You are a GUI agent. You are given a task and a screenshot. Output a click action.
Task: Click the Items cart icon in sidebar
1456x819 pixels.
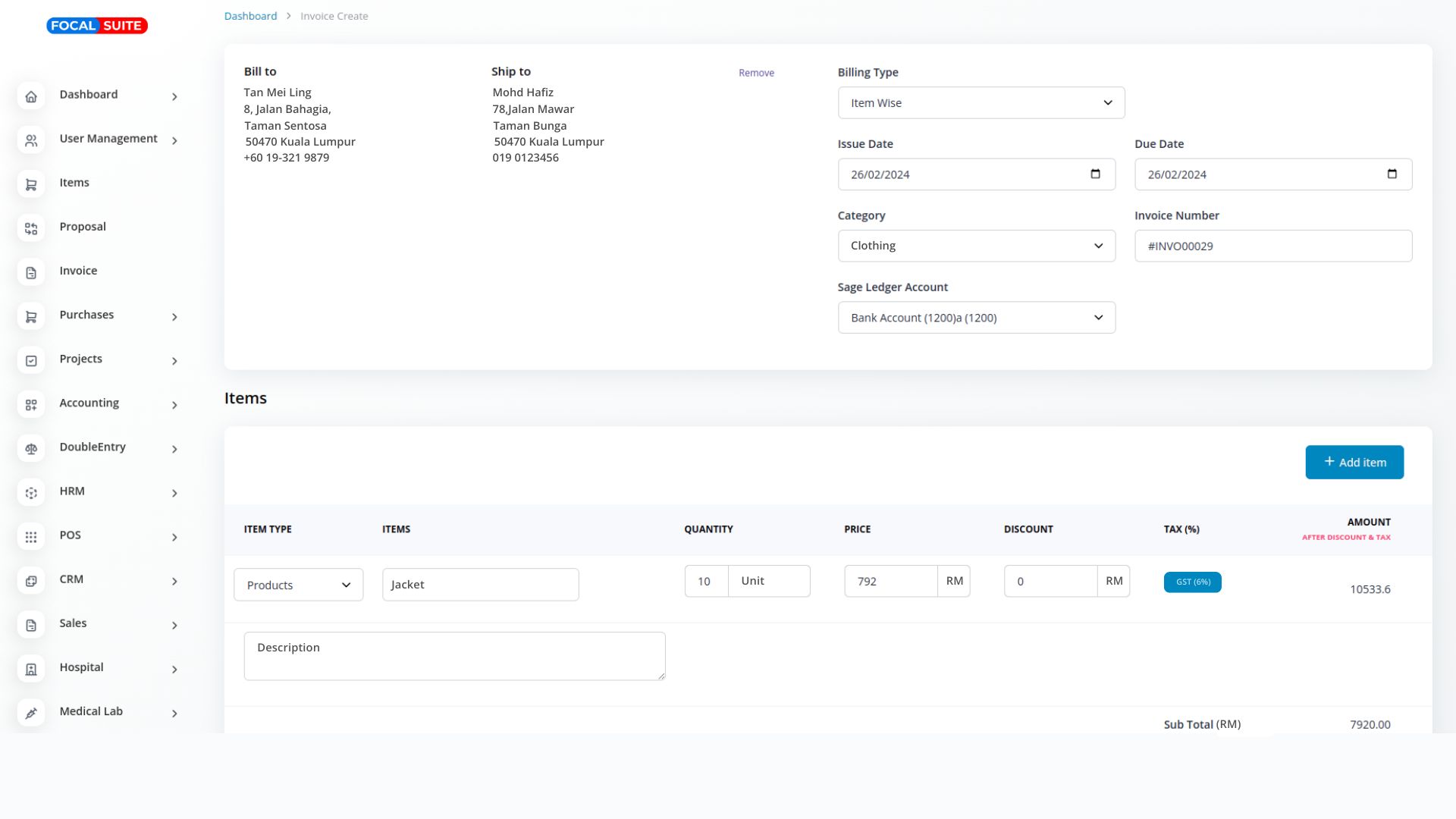pyautogui.click(x=31, y=184)
